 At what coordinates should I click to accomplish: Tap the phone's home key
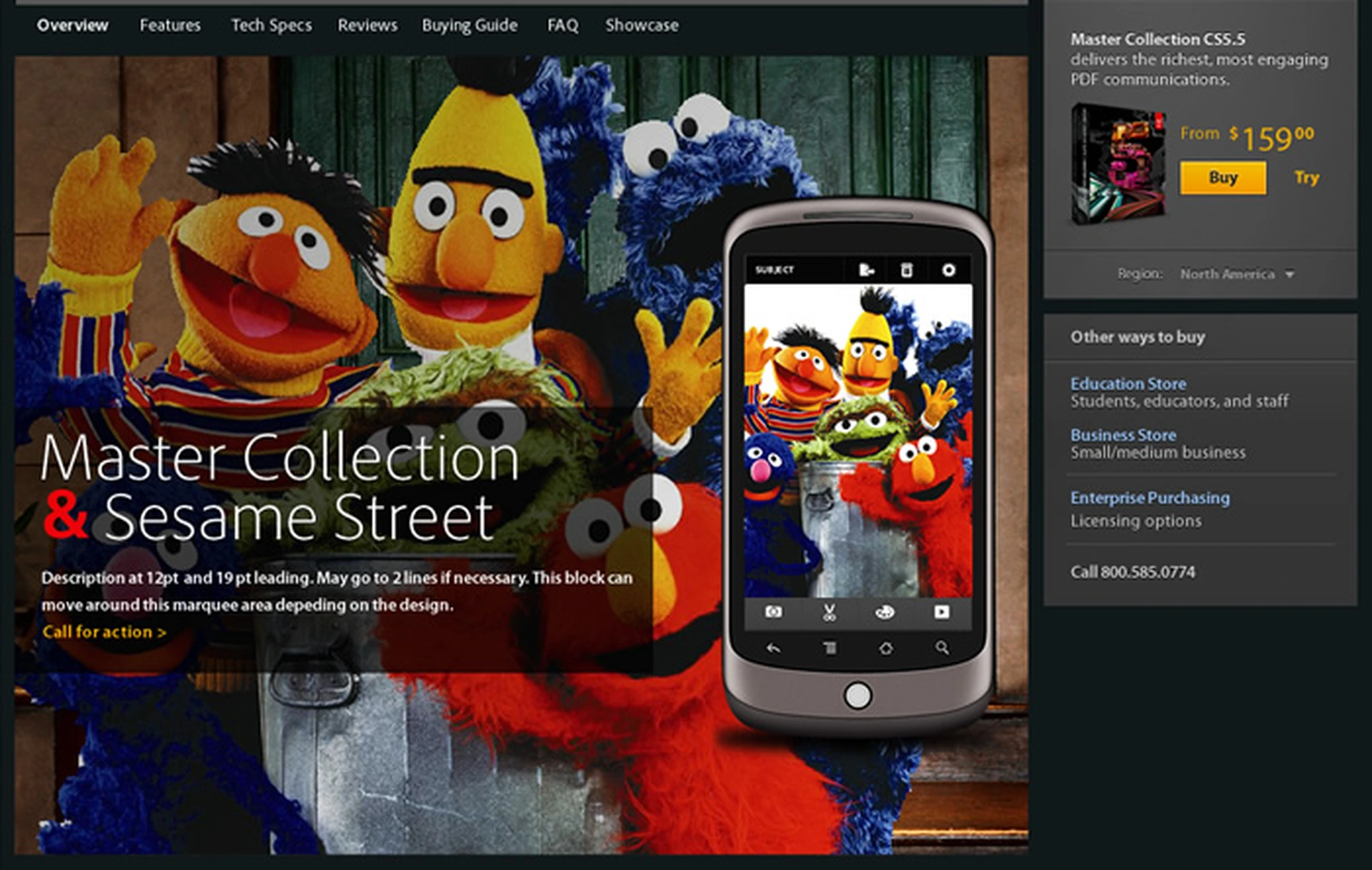pos(885,649)
